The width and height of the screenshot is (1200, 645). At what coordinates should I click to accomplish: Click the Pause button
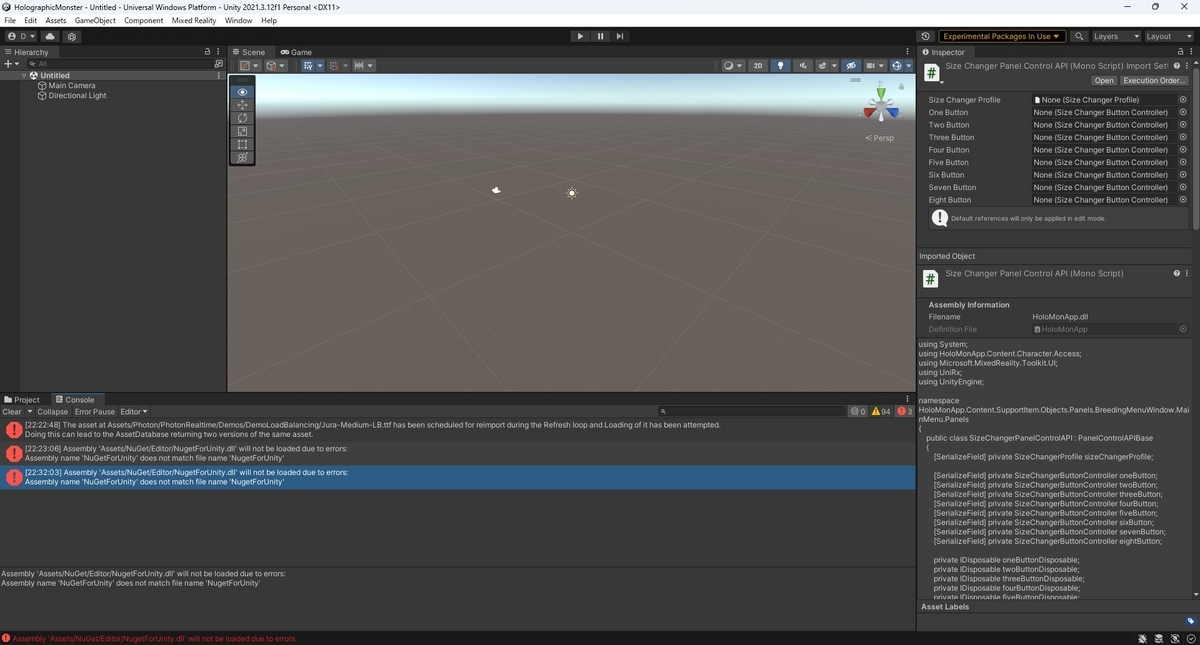pyautogui.click(x=600, y=36)
